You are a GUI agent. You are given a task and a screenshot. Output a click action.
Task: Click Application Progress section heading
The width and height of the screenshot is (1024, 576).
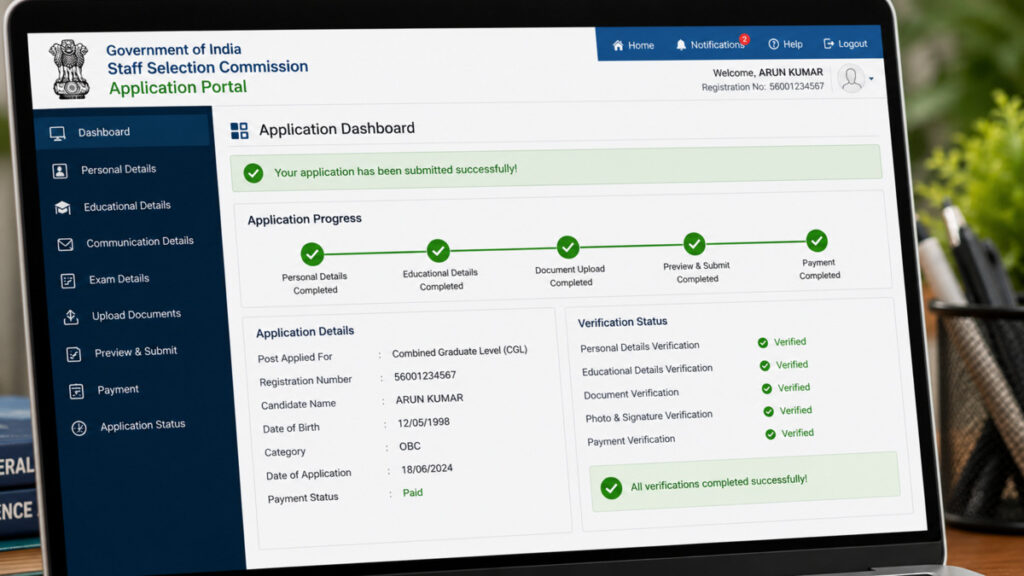pyautogui.click(x=304, y=219)
